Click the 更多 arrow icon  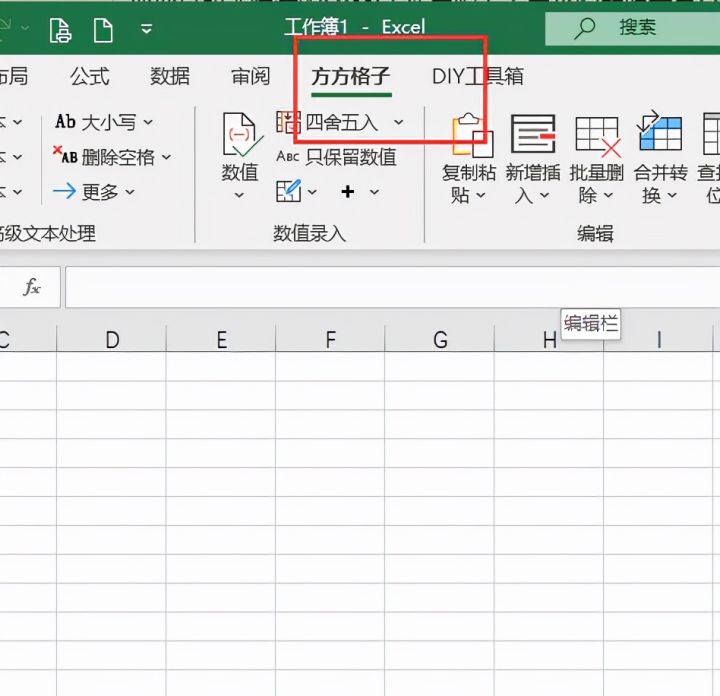(x=64, y=191)
